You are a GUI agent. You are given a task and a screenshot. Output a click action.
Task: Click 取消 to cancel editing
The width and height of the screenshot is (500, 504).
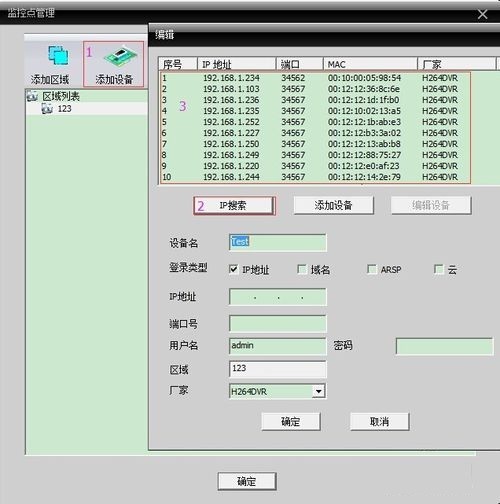379,422
